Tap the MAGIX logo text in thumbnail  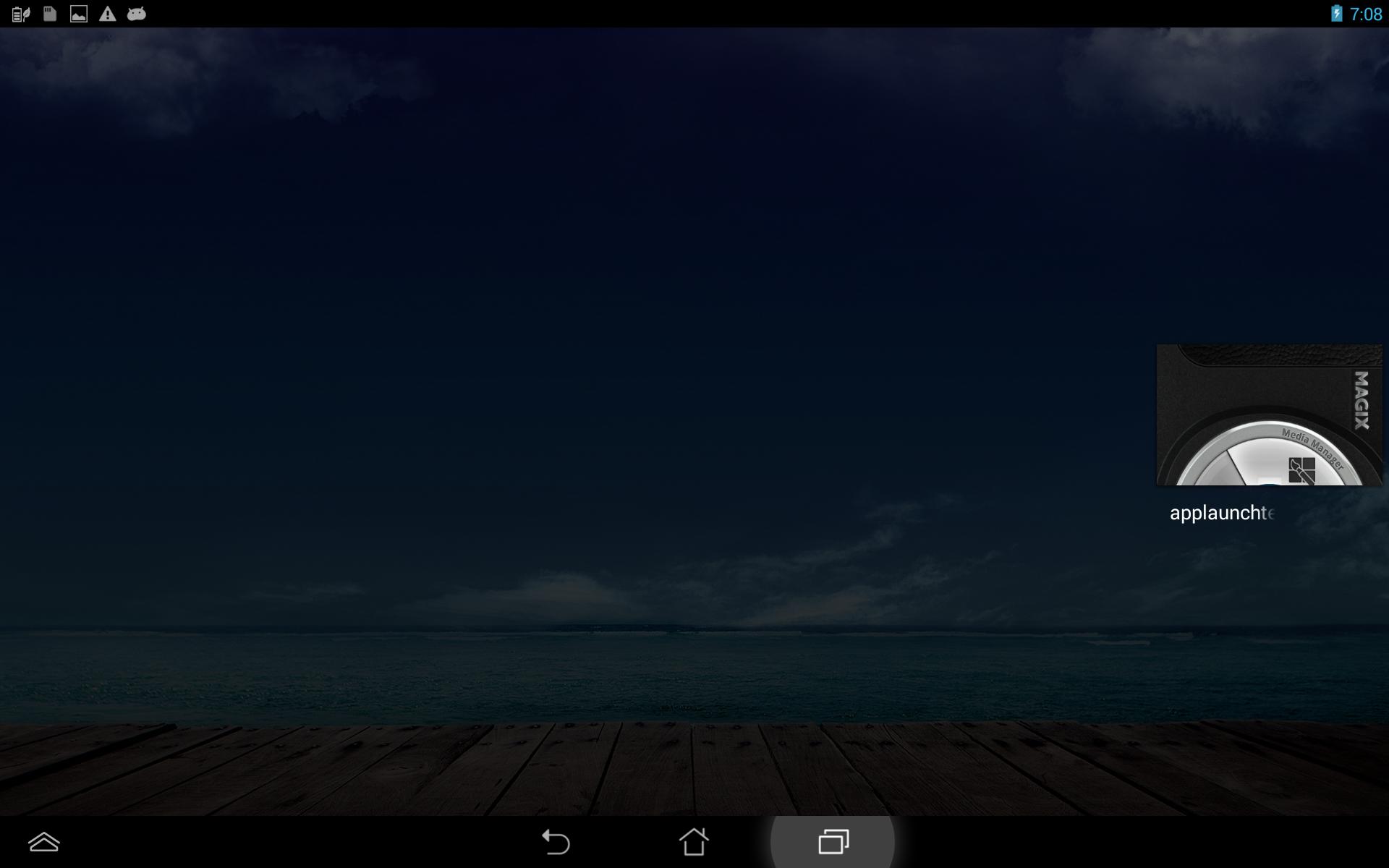(x=1362, y=400)
